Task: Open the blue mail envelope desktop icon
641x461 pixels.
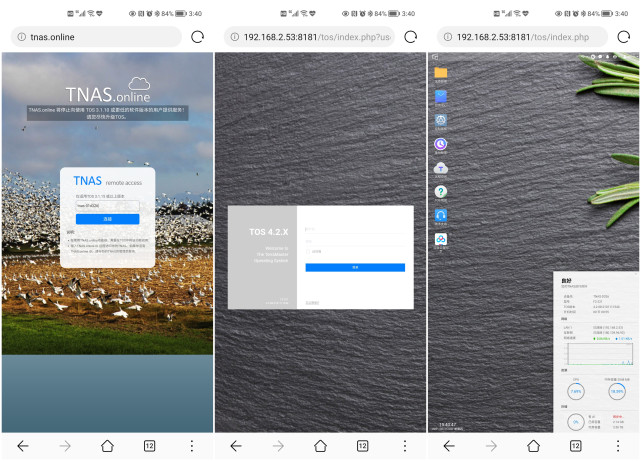Action: tap(440, 97)
